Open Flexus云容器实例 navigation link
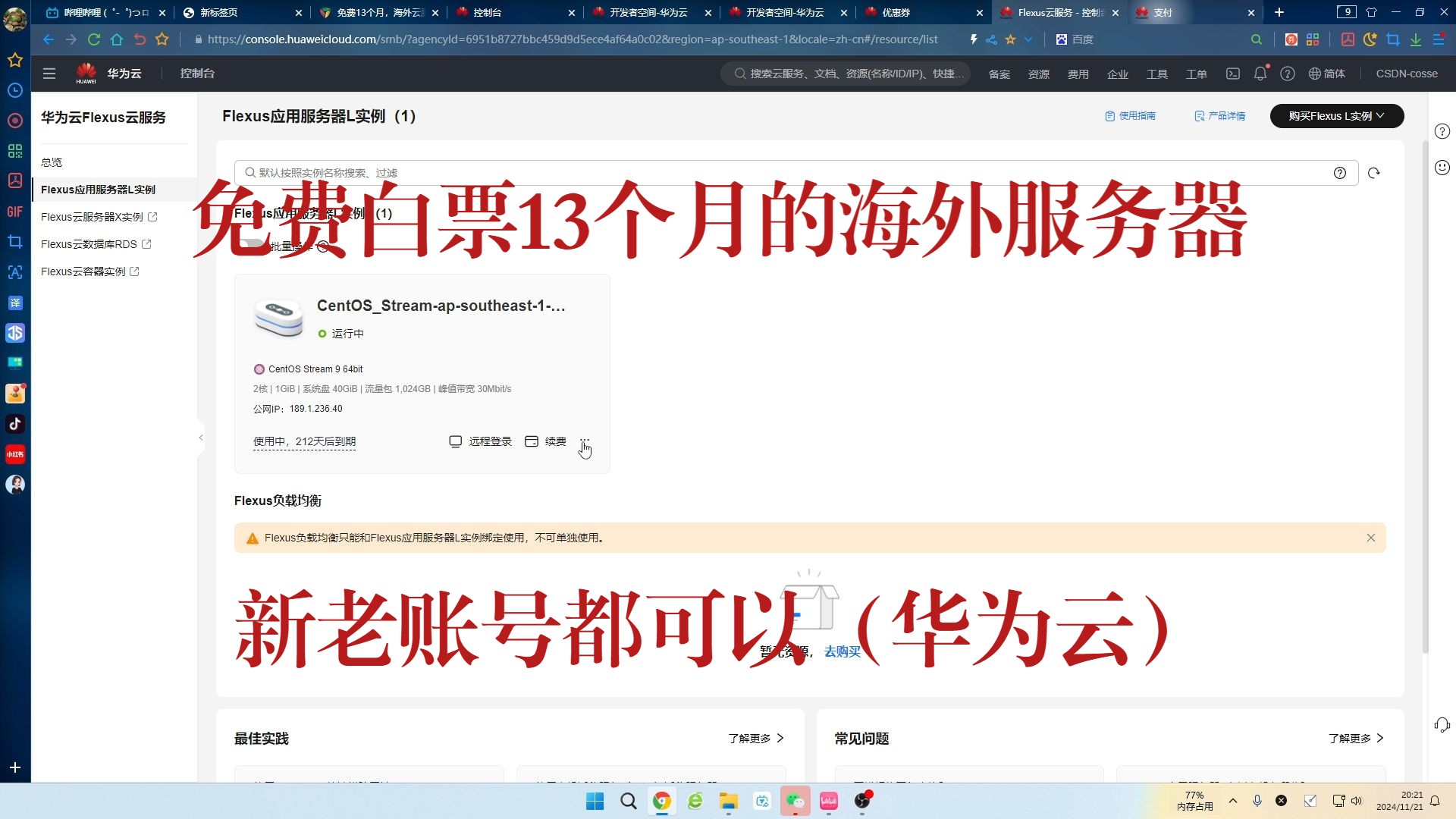1456x819 pixels. [89, 271]
